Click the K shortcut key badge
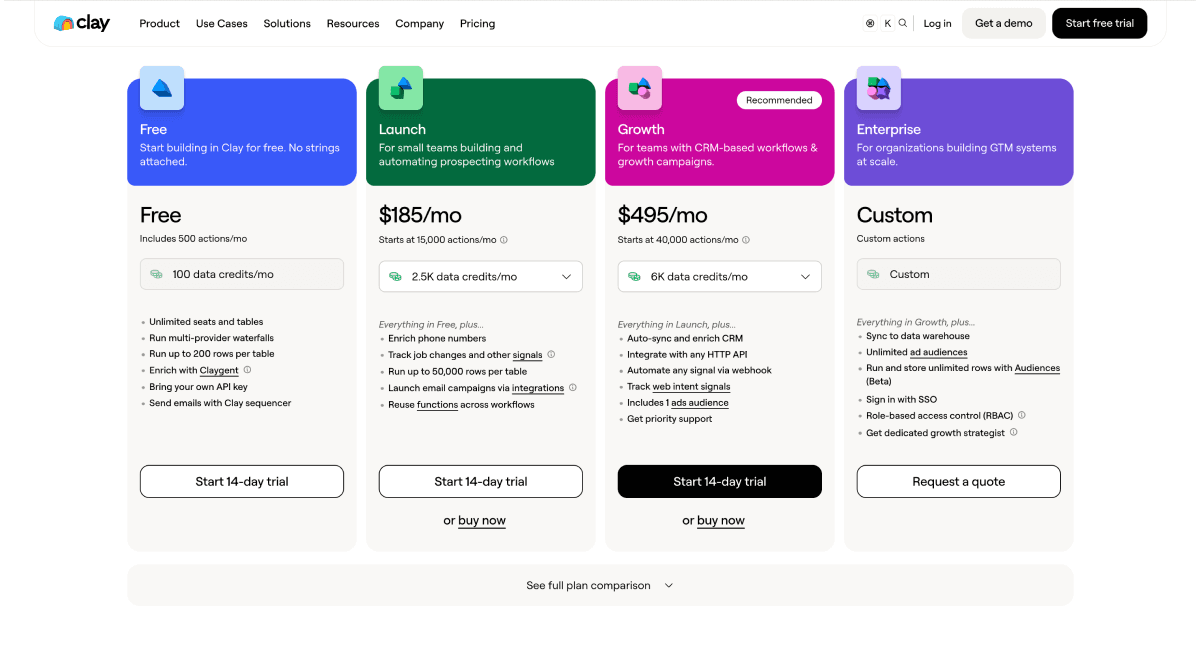1200x653 pixels. [x=887, y=23]
